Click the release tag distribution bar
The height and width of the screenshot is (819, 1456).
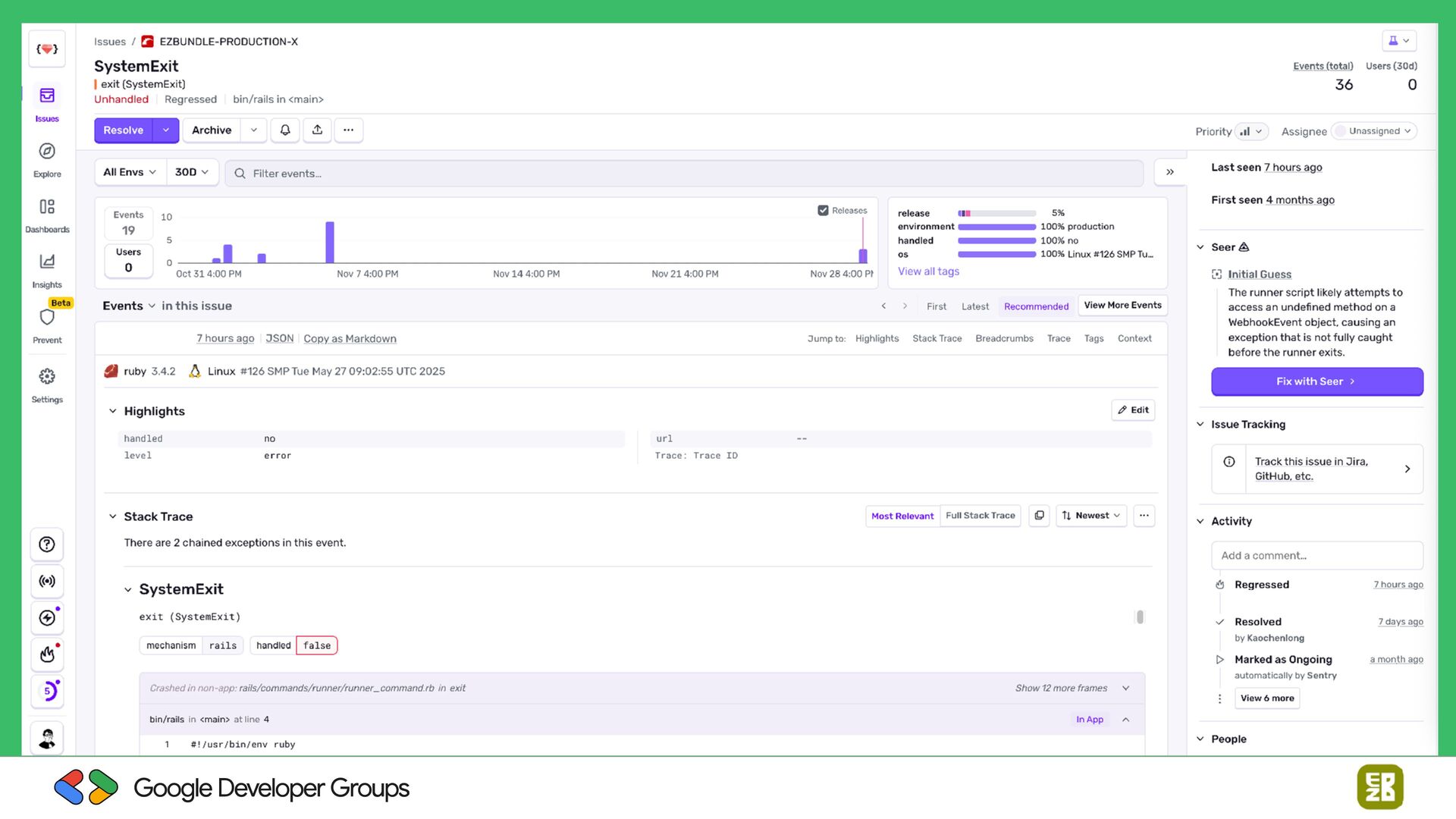(x=996, y=213)
